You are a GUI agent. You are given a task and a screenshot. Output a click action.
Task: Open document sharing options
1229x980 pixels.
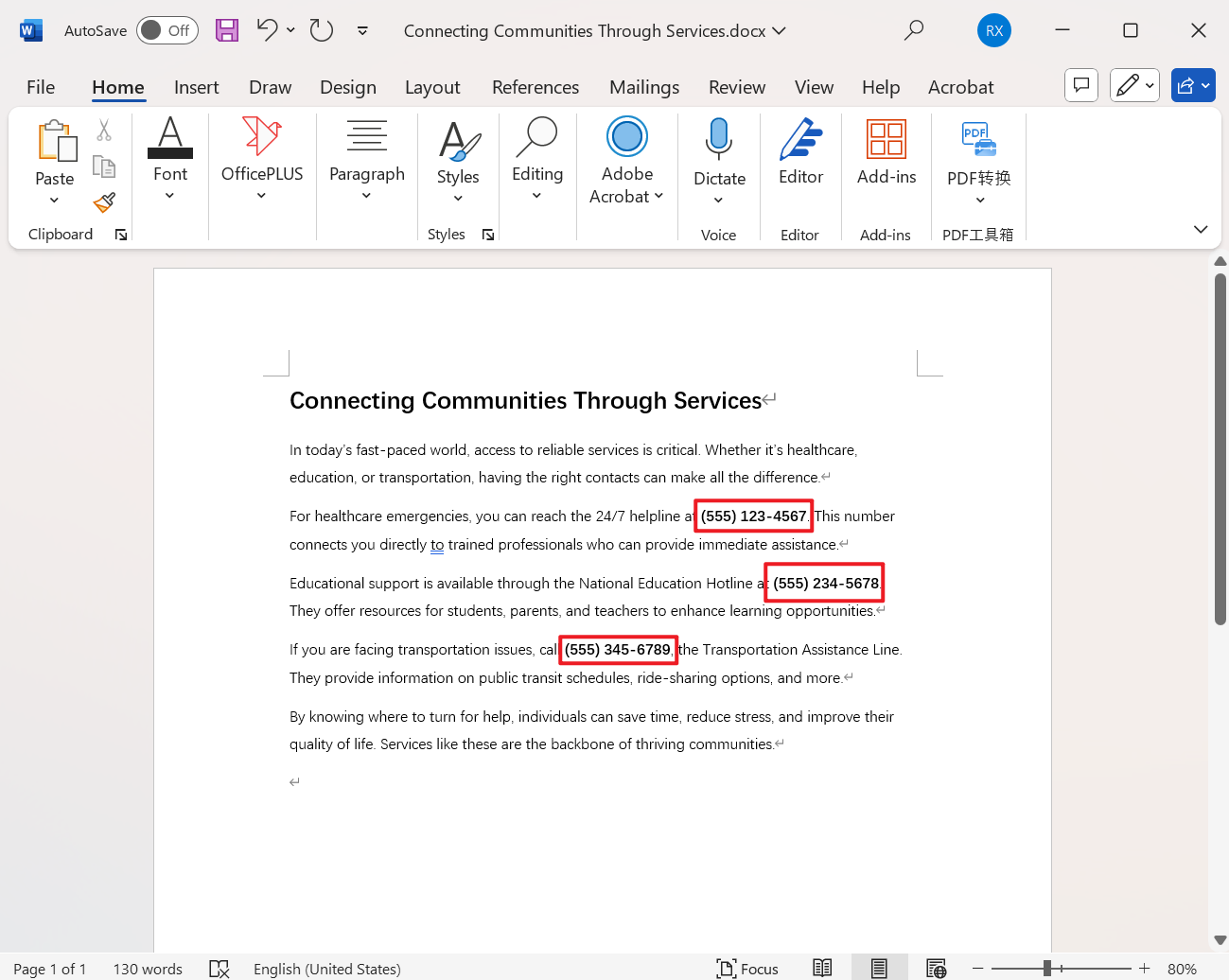tap(1193, 84)
